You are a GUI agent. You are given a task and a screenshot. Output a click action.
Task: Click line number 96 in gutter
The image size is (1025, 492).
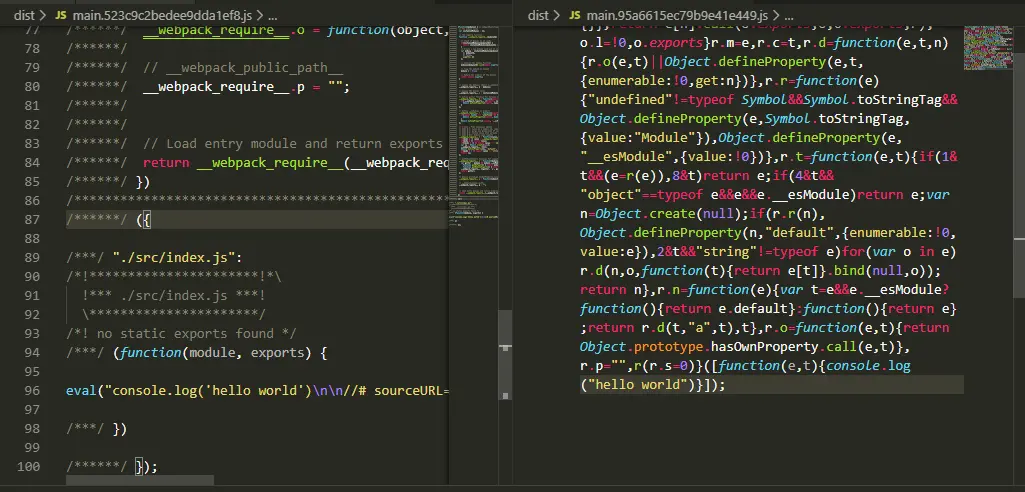[33, 391]
